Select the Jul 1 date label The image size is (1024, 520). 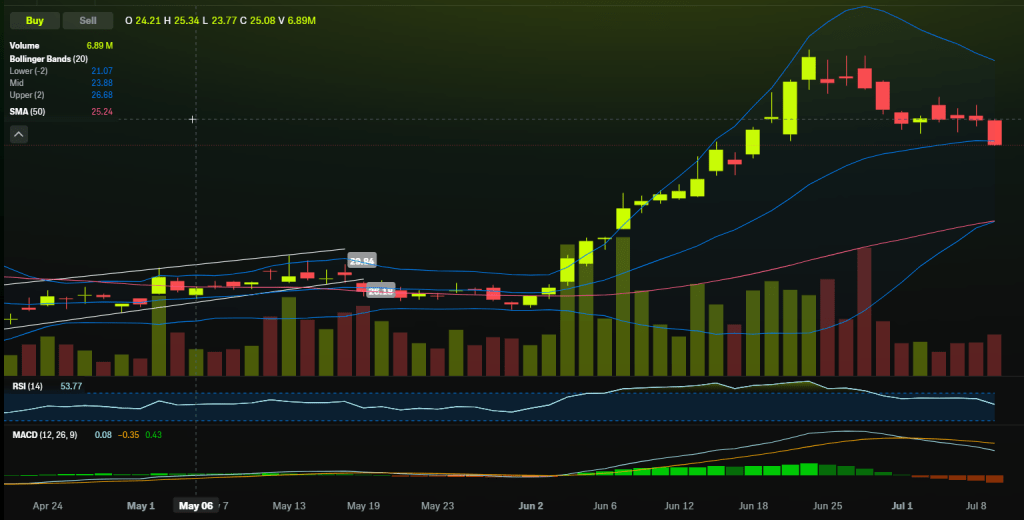coord(902,506)
